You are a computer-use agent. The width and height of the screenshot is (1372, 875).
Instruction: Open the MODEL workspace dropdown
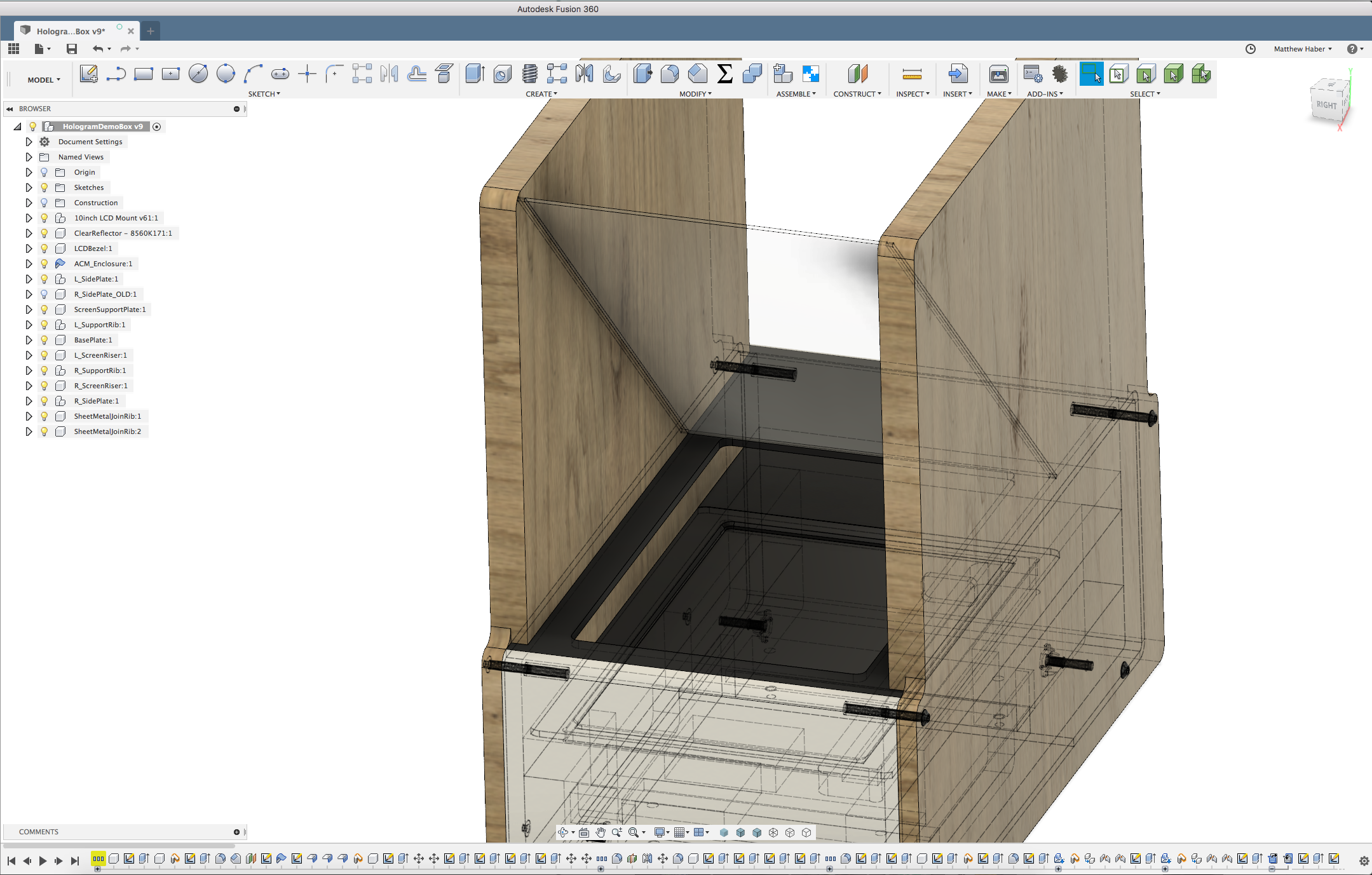(44, 80)
